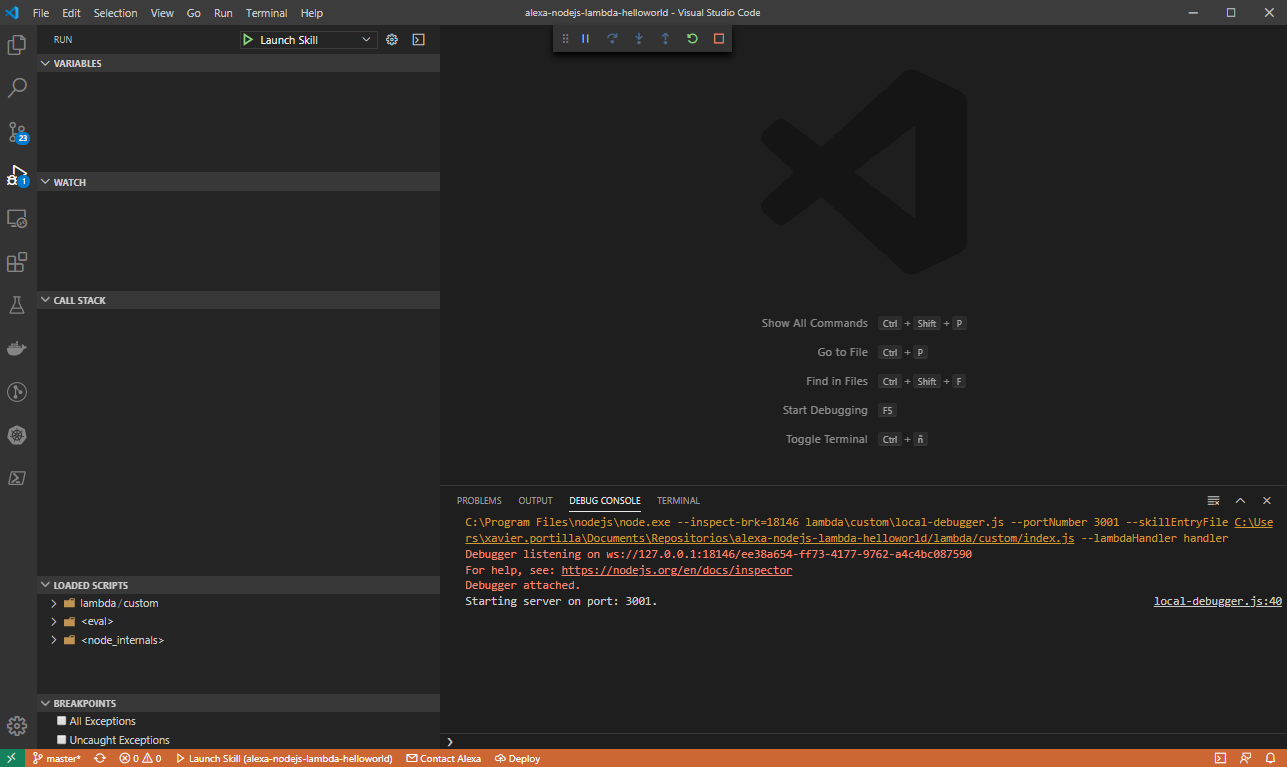Image resolution: width=1287 pixels, height=767 pixels.
Task: Enable All Exceptions breakpoint
Action: pos(62,721)
